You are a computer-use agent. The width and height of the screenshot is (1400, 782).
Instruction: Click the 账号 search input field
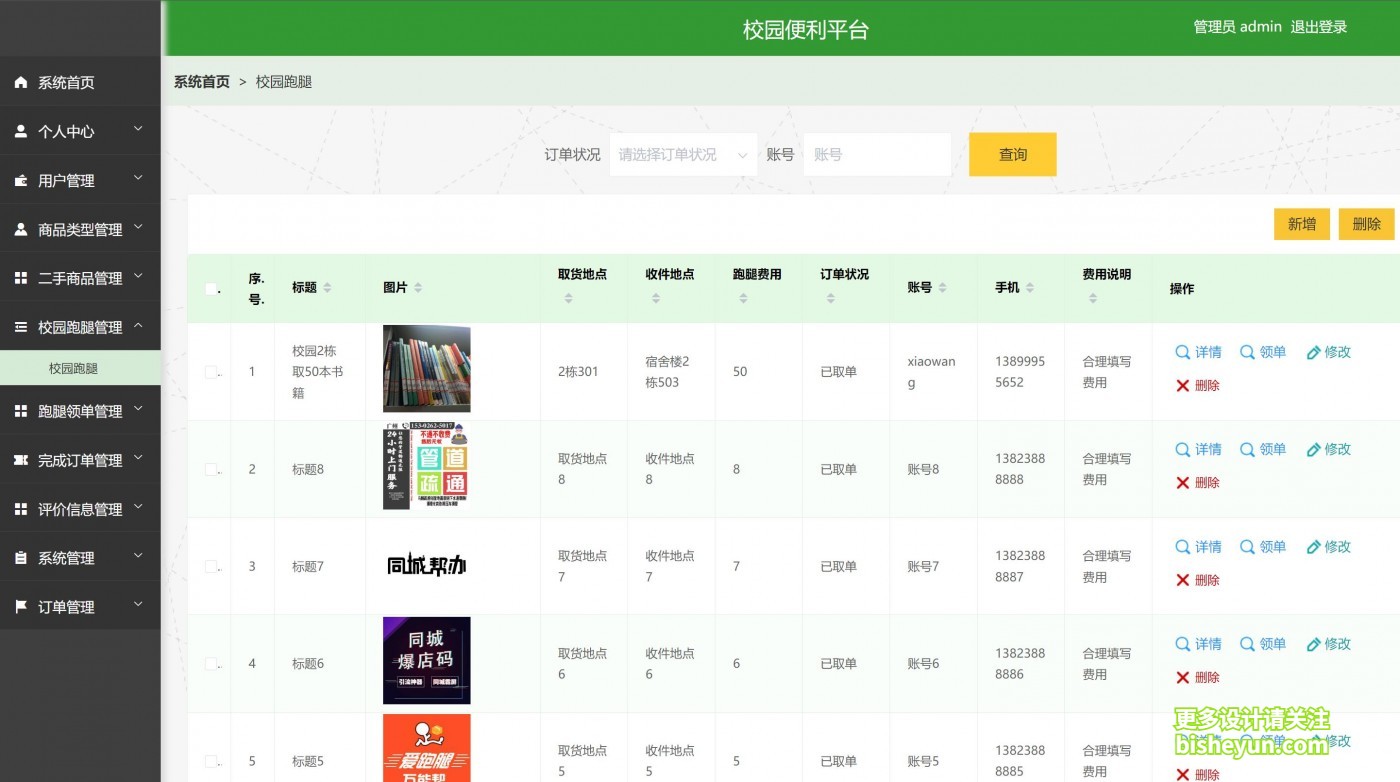[x=877, y=155]
